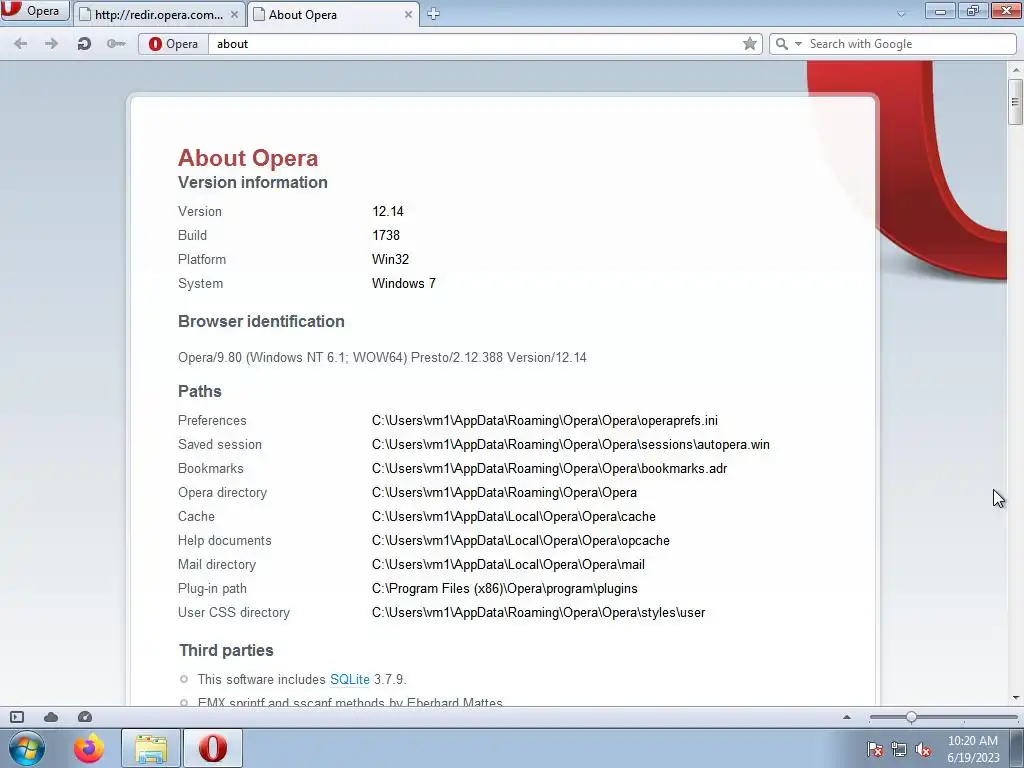Click the network tray icon
This screenshot has height=768, width=1024.
point(899,750)
